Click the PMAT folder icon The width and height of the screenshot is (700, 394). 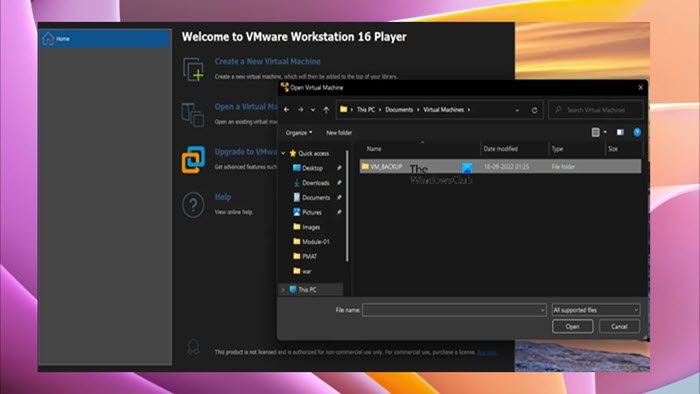[x=296, y=256]
